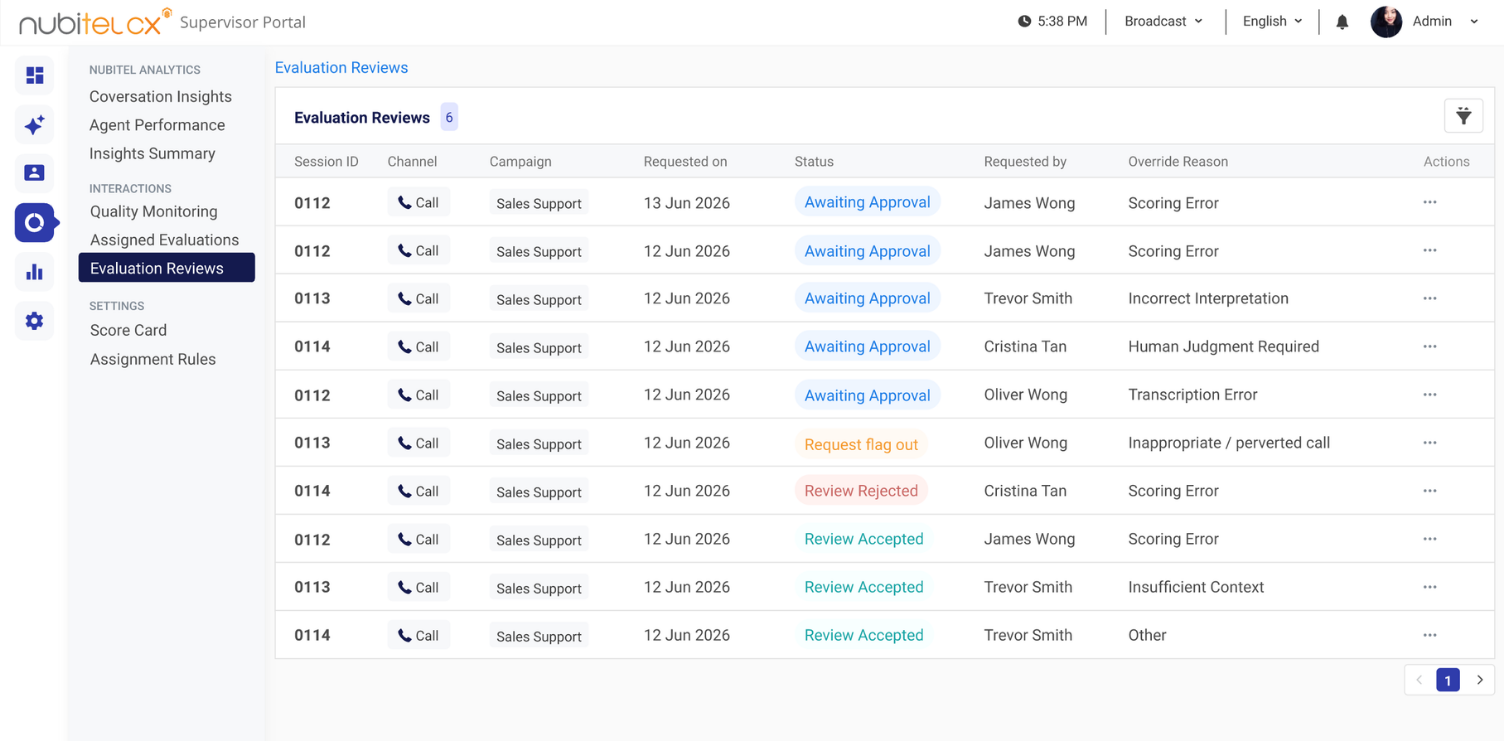Open actions menu for Review Rejected row

(1430, 491)
